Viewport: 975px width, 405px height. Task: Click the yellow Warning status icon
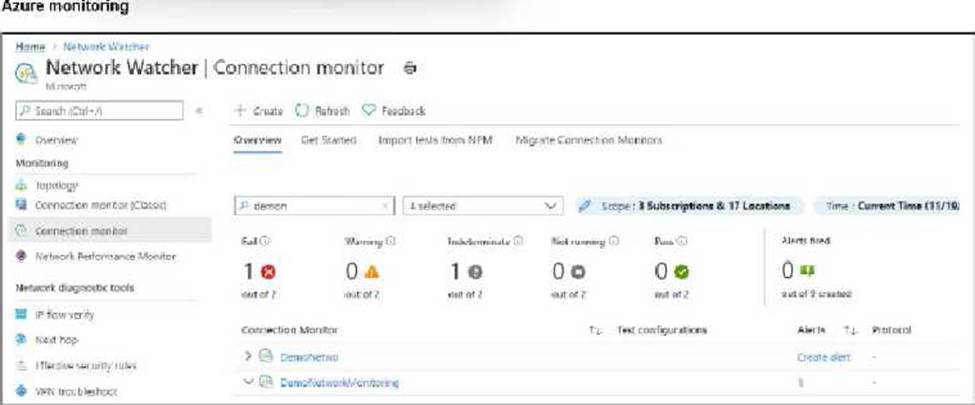pos(371,272)
